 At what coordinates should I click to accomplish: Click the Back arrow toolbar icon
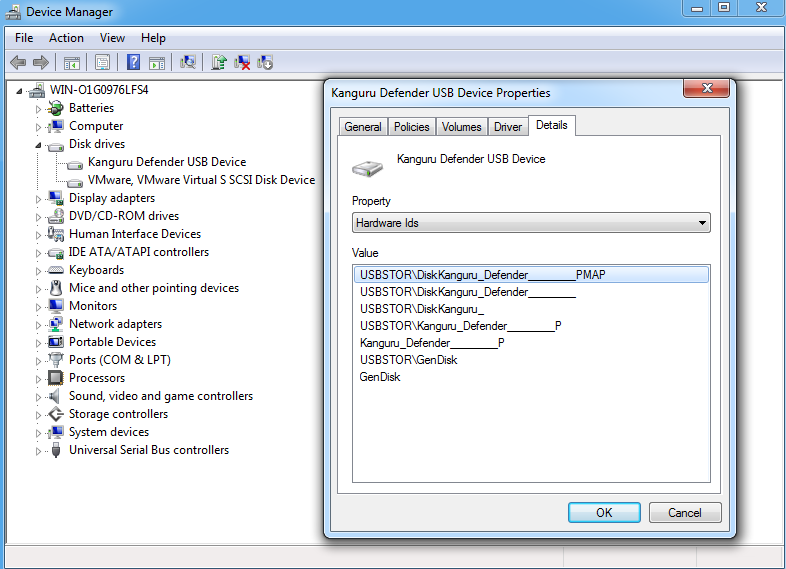18,62
